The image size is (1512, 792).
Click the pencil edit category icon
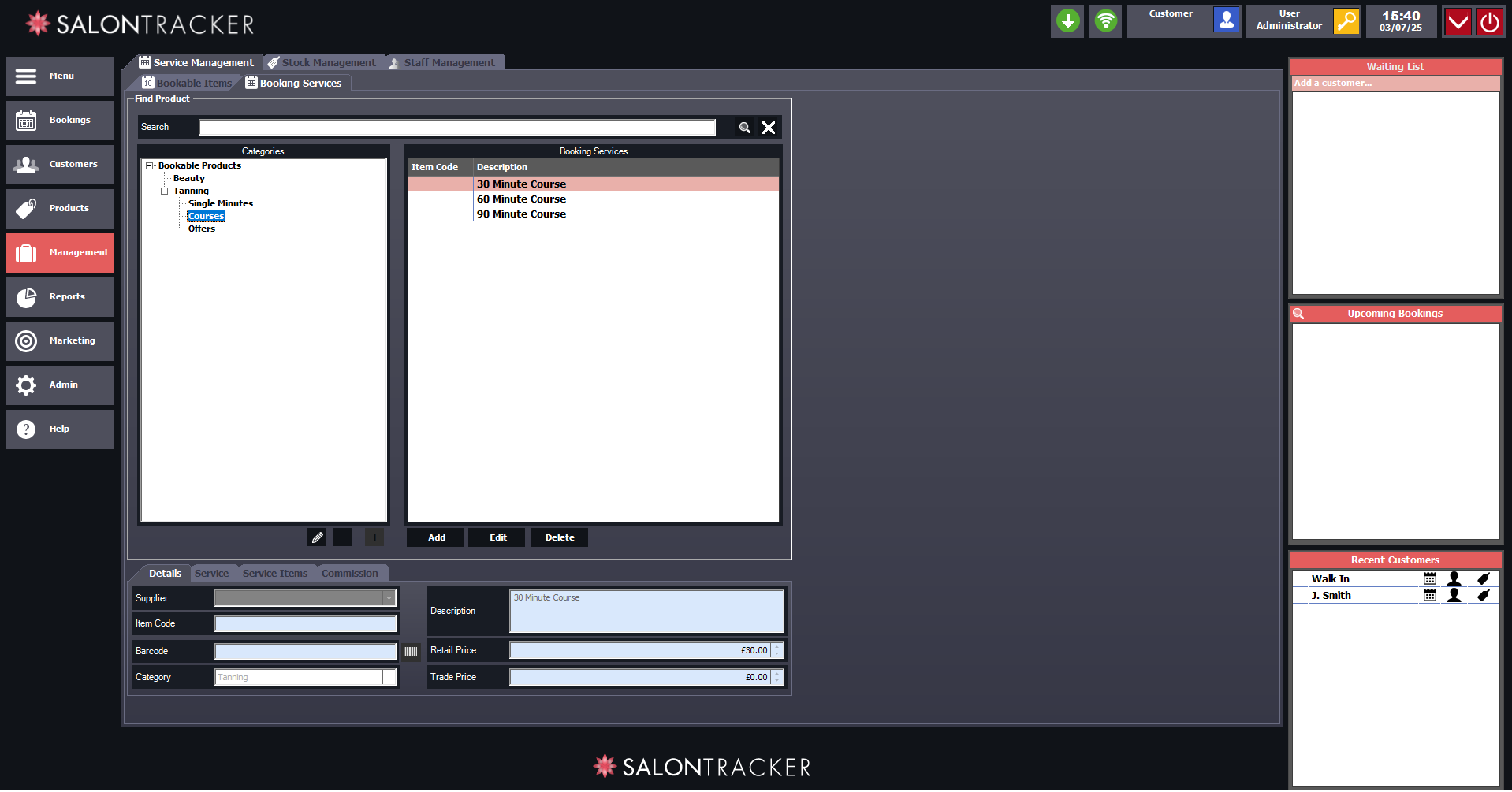point(317,537)
